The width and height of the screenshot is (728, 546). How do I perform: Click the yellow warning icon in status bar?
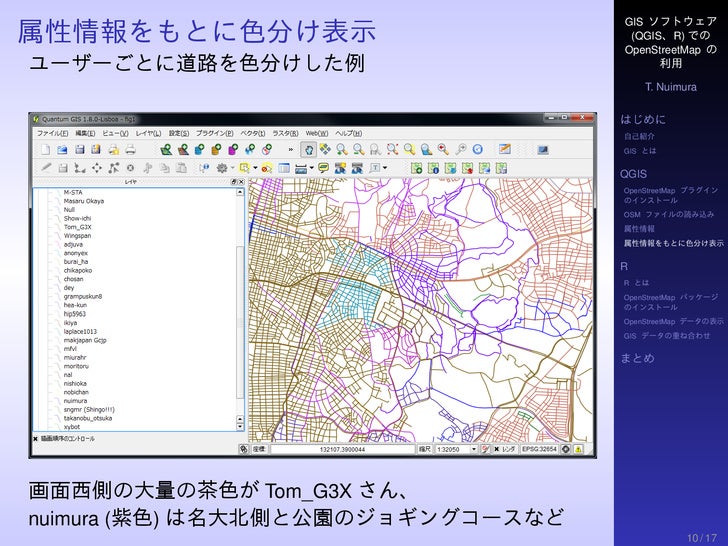coord(578,449)
